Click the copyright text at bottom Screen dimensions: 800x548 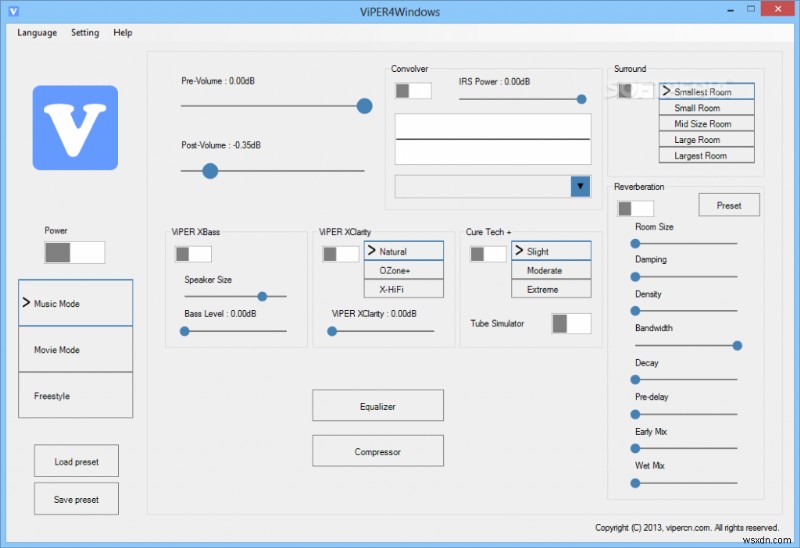click(687, 527)
